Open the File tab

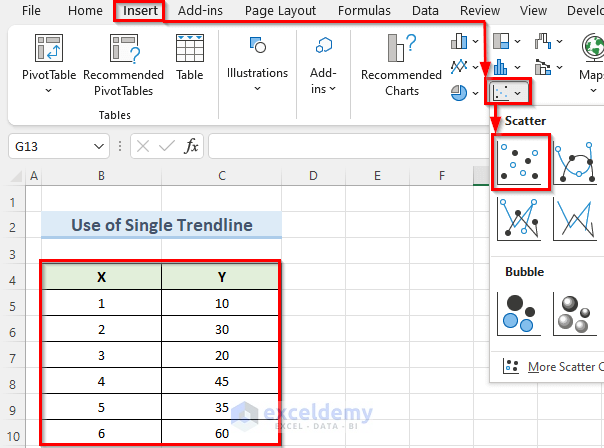pos(31,10)
